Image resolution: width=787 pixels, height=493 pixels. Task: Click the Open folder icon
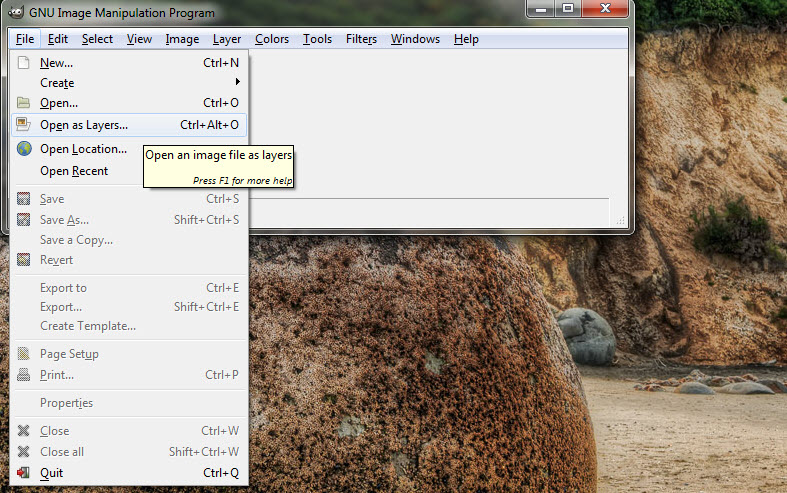tap(23, 103)
